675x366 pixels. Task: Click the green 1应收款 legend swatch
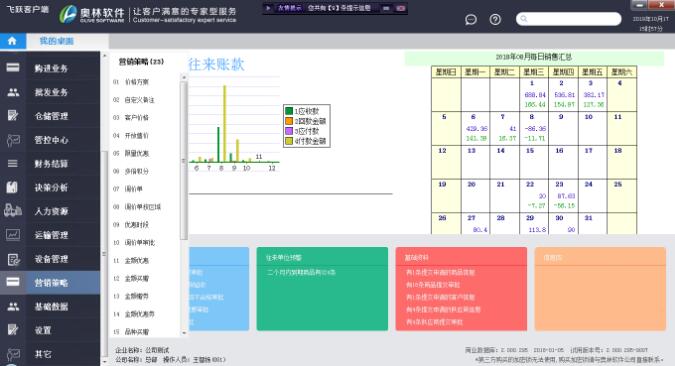coord(289,111)
